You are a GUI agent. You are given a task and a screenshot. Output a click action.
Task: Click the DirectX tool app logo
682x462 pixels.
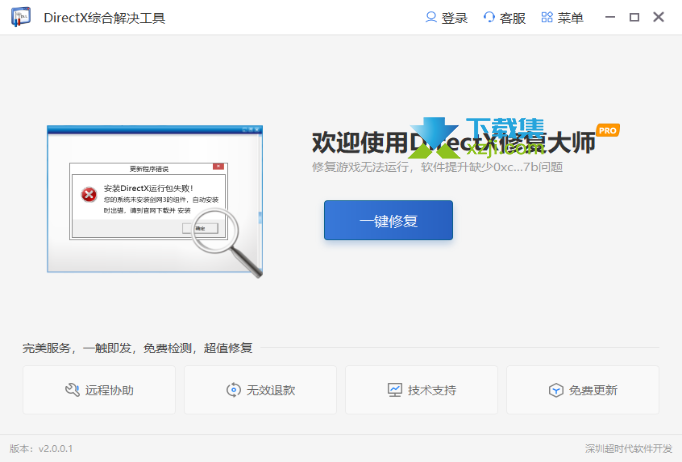(20, 17)
